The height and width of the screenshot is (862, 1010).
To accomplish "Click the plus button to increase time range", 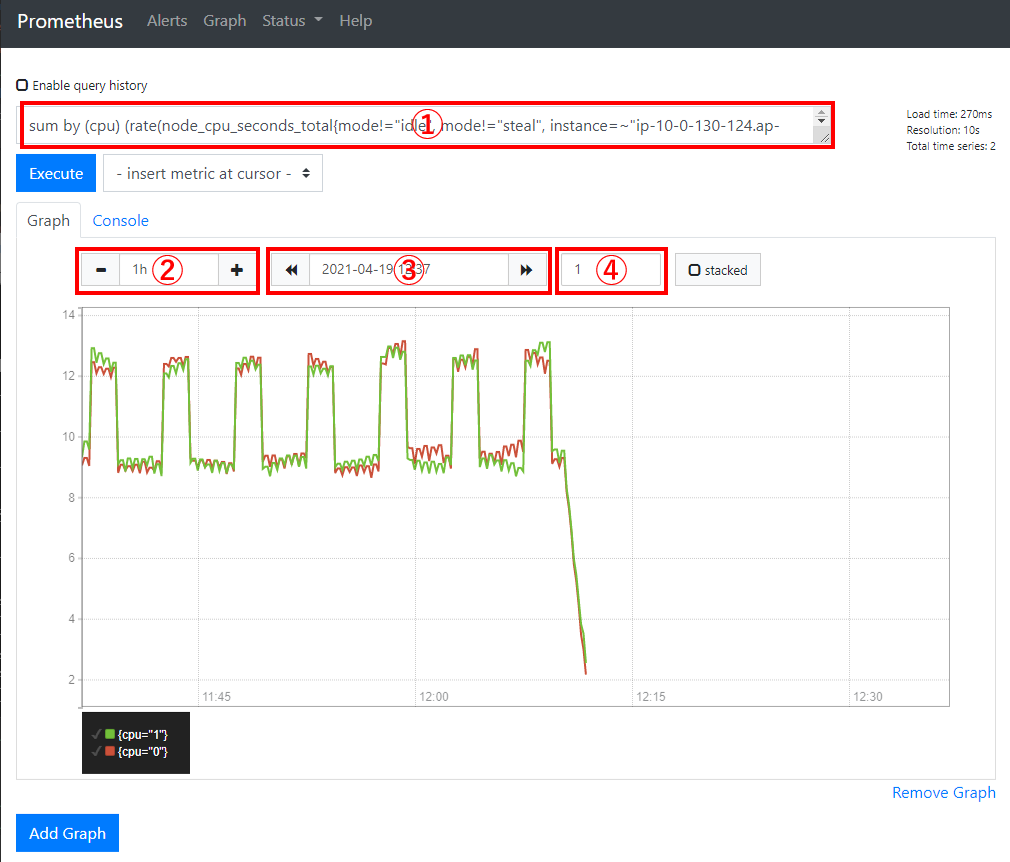I will point(236,270).
